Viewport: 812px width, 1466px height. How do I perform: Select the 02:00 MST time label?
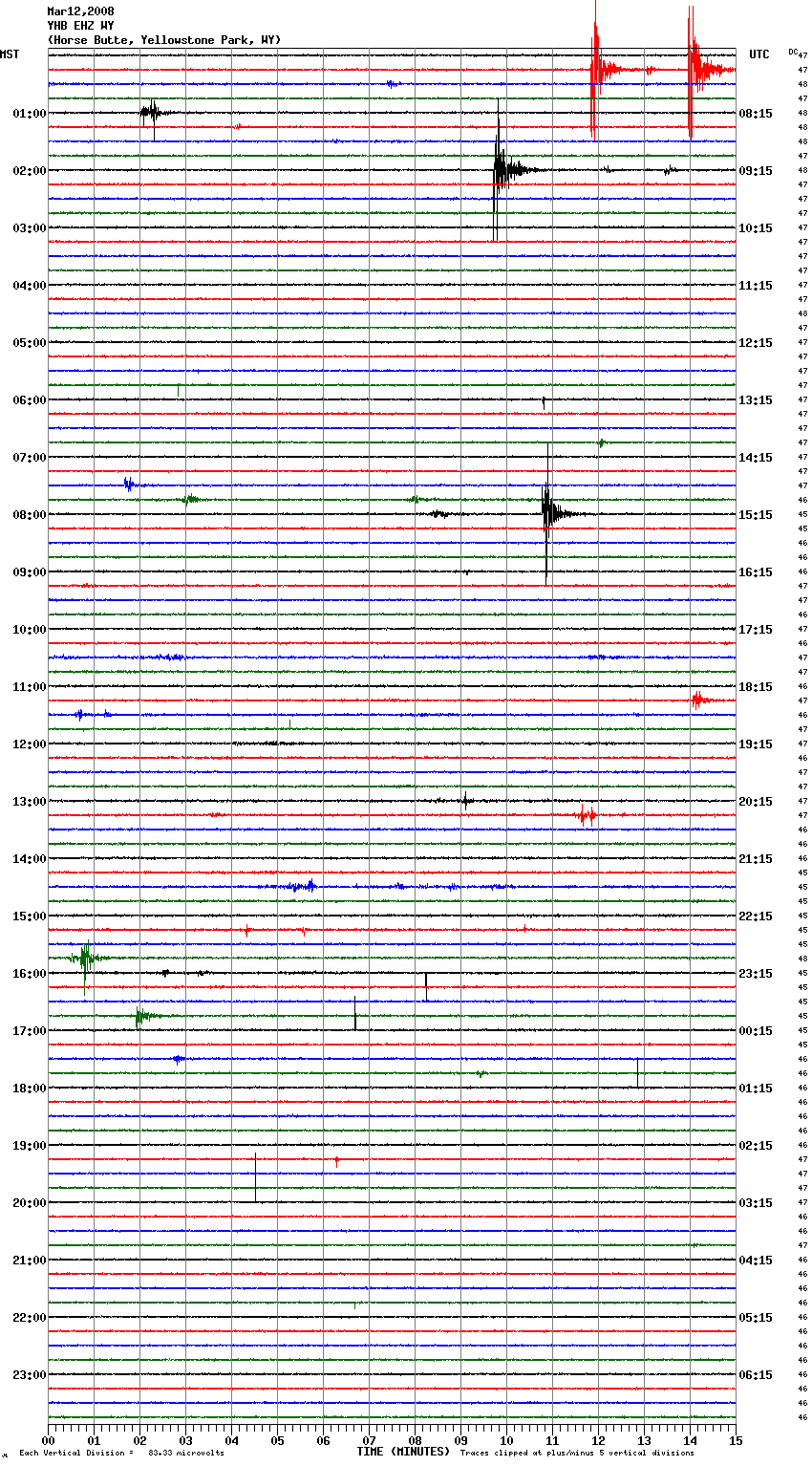(30, 171)
